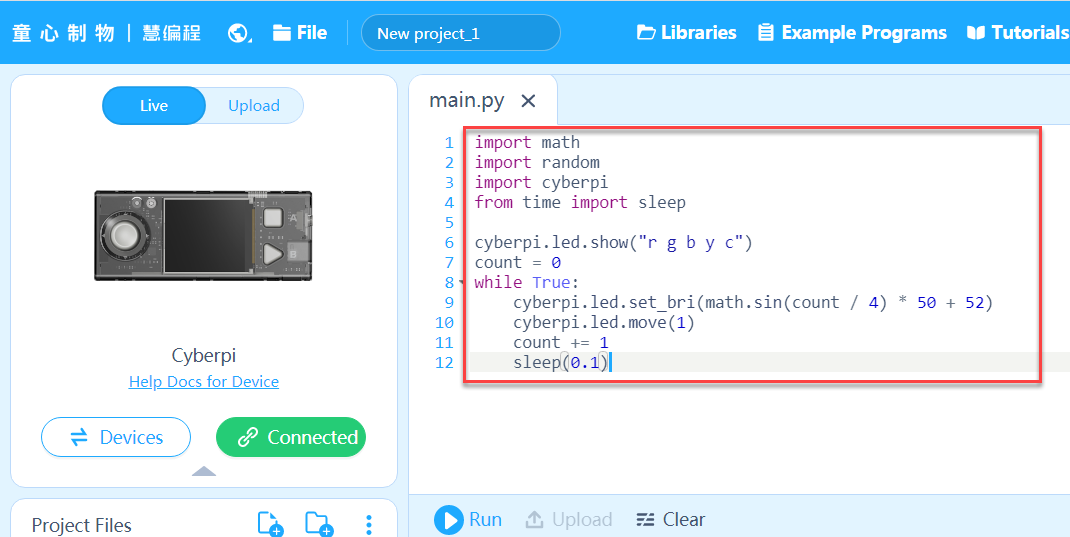
Task: Switch to Upload mode
Action: pyautogui.click(x=254, y=106)
